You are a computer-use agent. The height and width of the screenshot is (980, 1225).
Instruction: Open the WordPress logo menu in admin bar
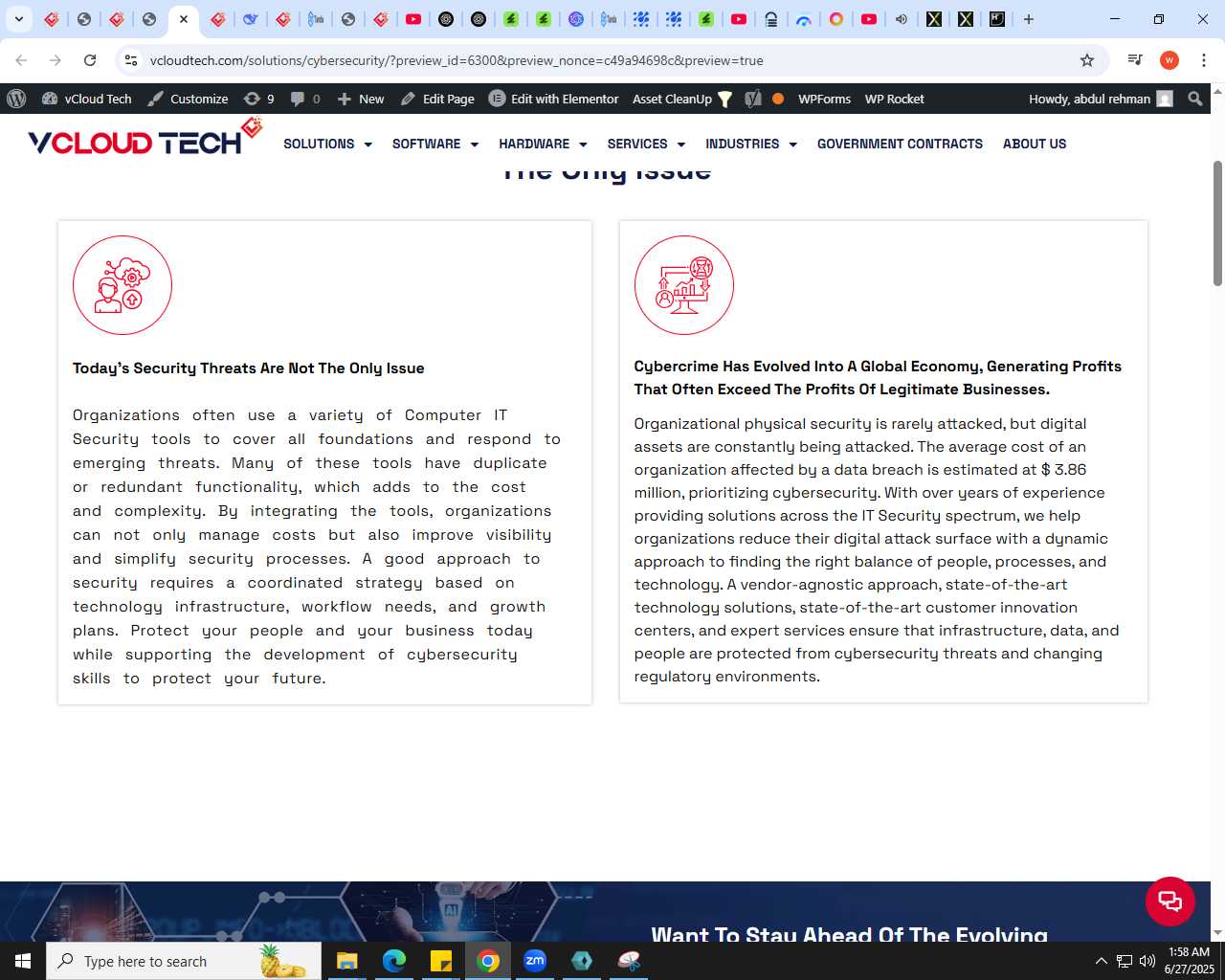pyautogui.click(x=16, y=99)
